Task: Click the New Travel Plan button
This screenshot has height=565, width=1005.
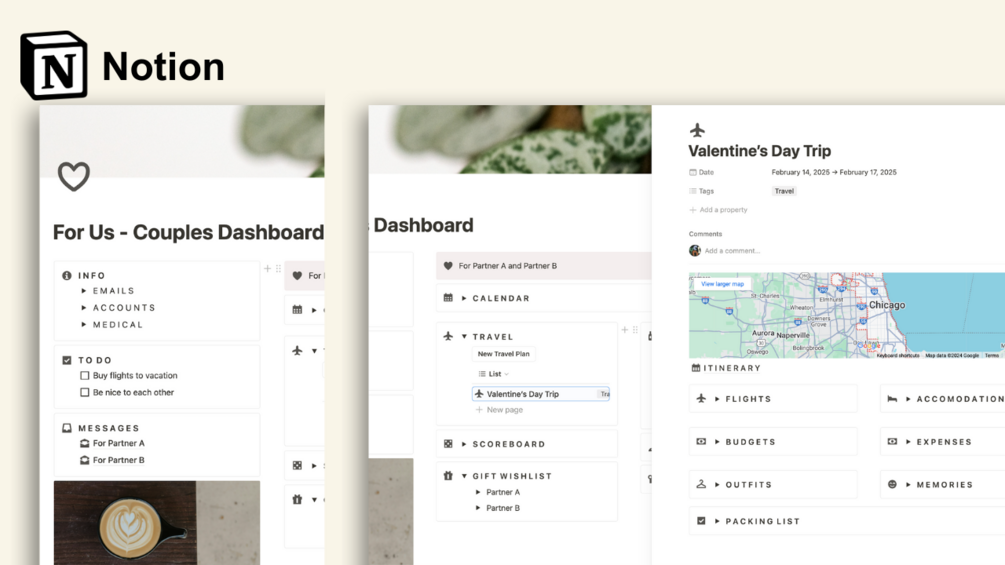Action: pyautogui.click(x=504, y=354)
